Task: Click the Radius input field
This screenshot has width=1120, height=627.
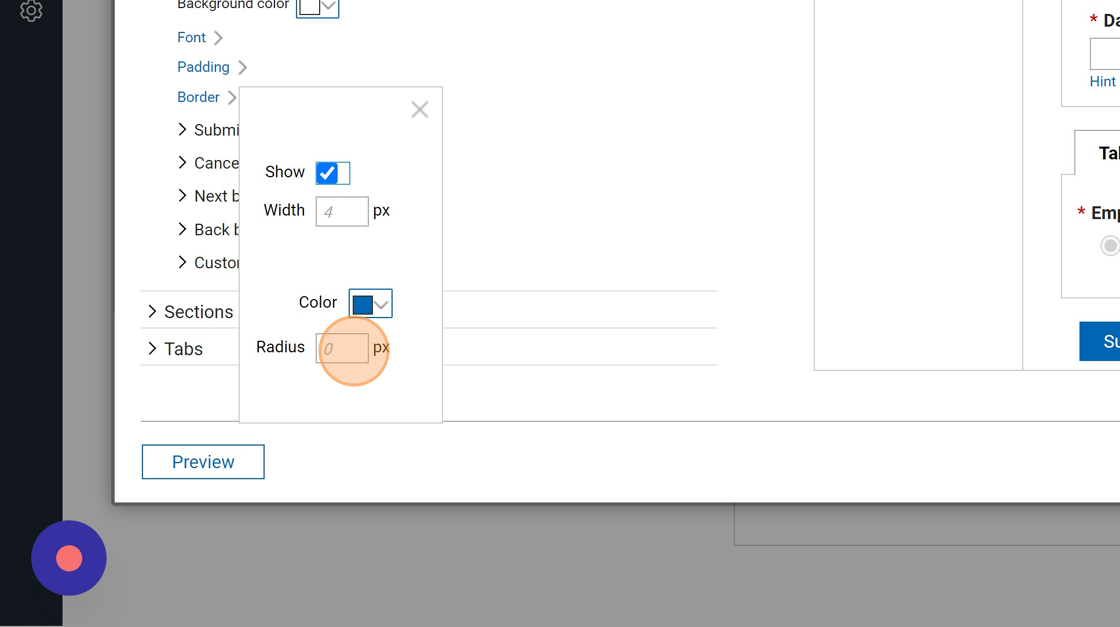Action: pos(342,349)
